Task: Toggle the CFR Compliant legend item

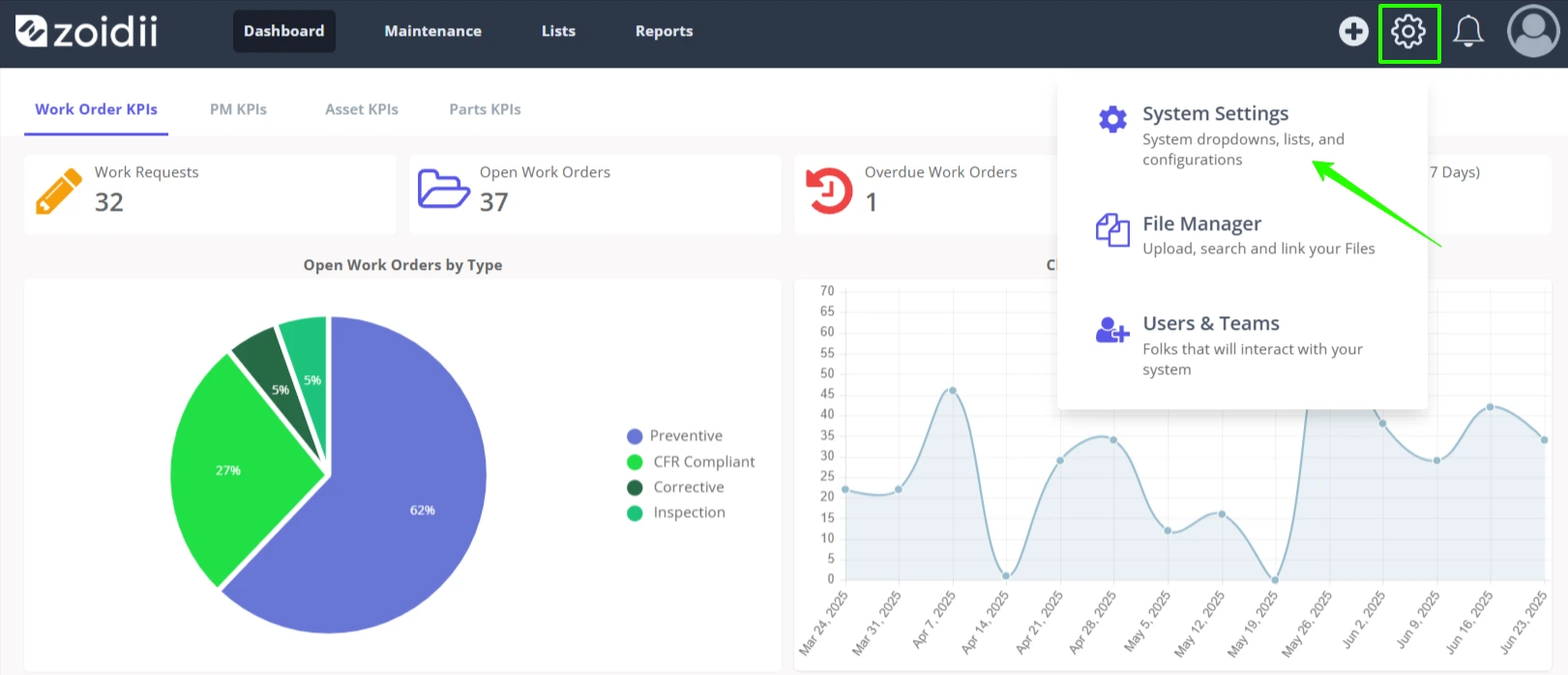Action: [691, 462]
